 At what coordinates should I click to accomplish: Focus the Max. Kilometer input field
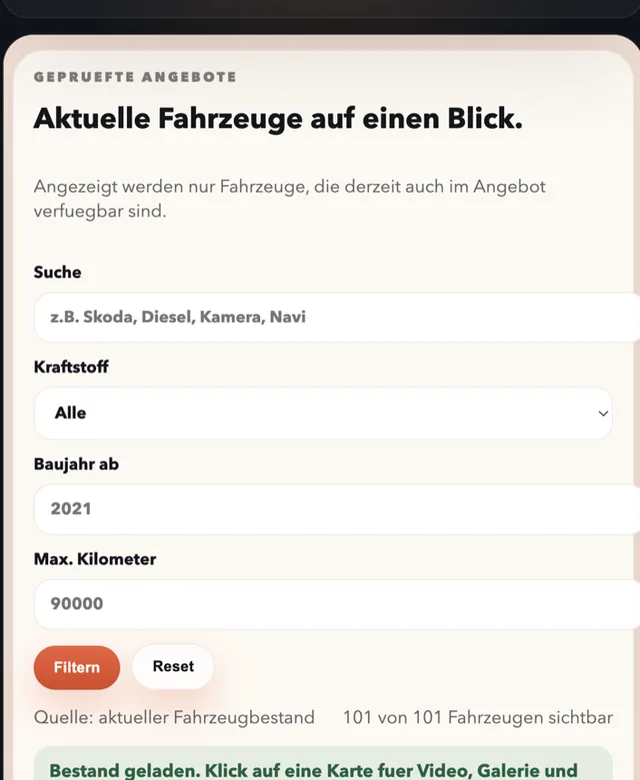(337, 604)
